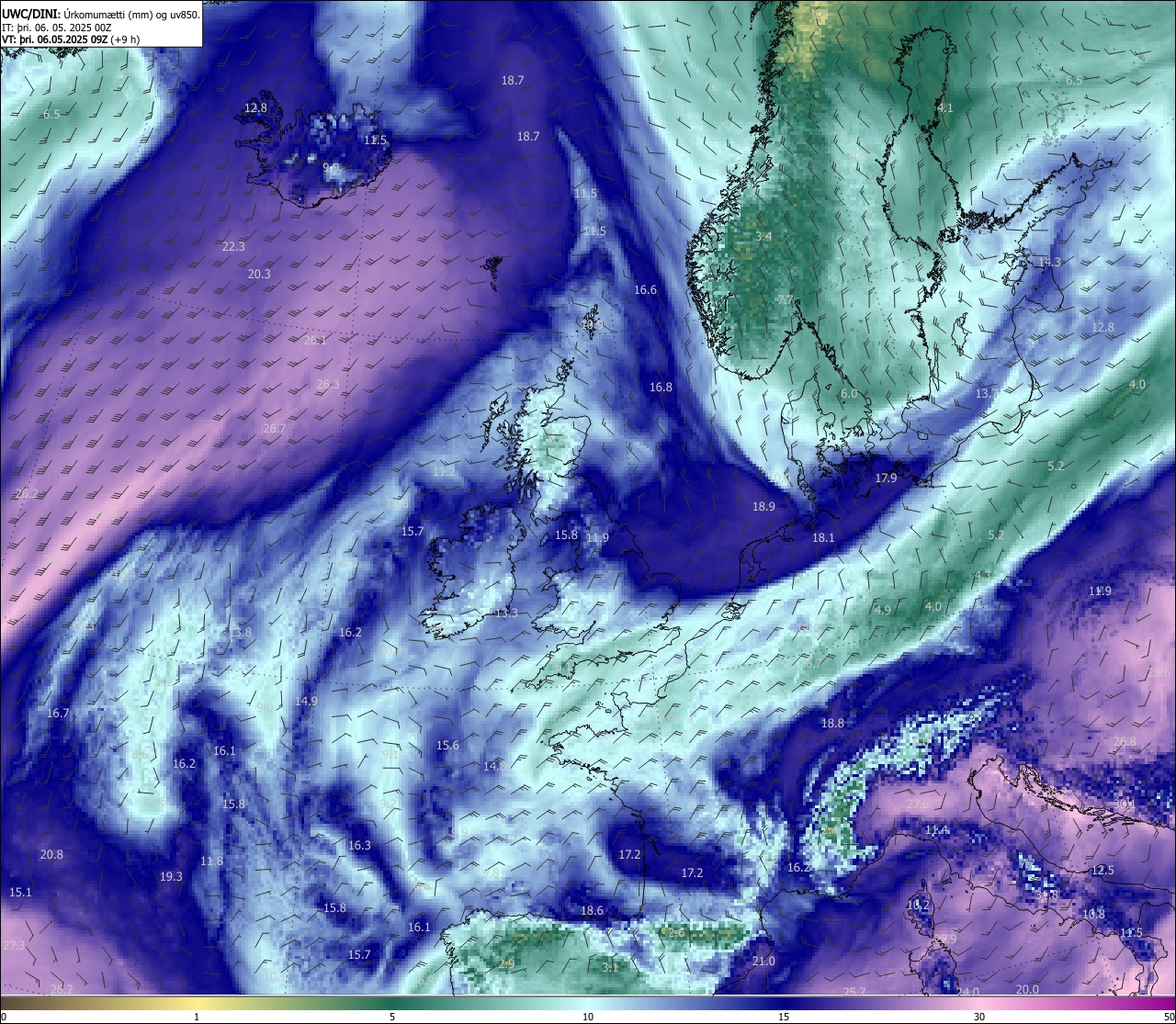Click the 16.8 value in the North Sea
Image resolution: width=1176 pixels, height=1024 pixels.
coord(661,387)
